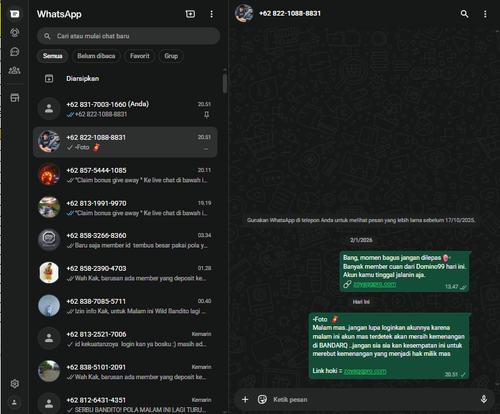Open Settings gear in sidebar

click(x=15, y=384)
